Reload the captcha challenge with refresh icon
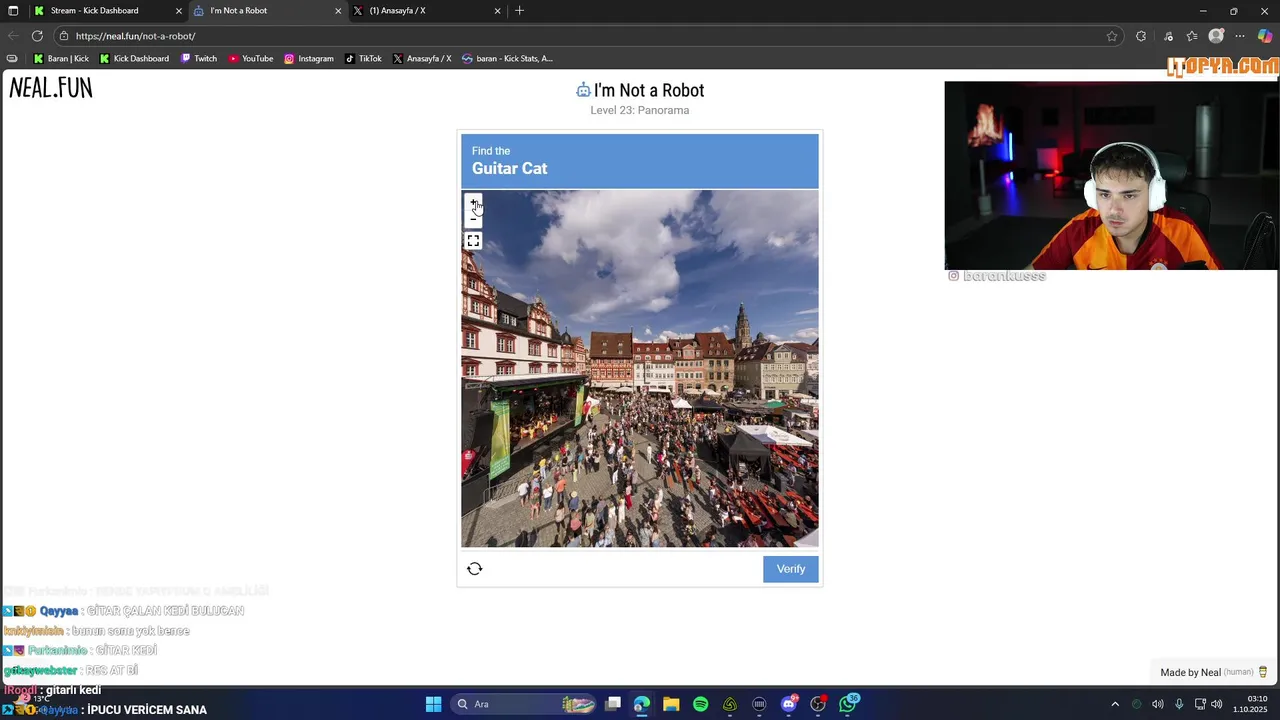The height and width of the screenshot is (720, 1280). (475, 569)
